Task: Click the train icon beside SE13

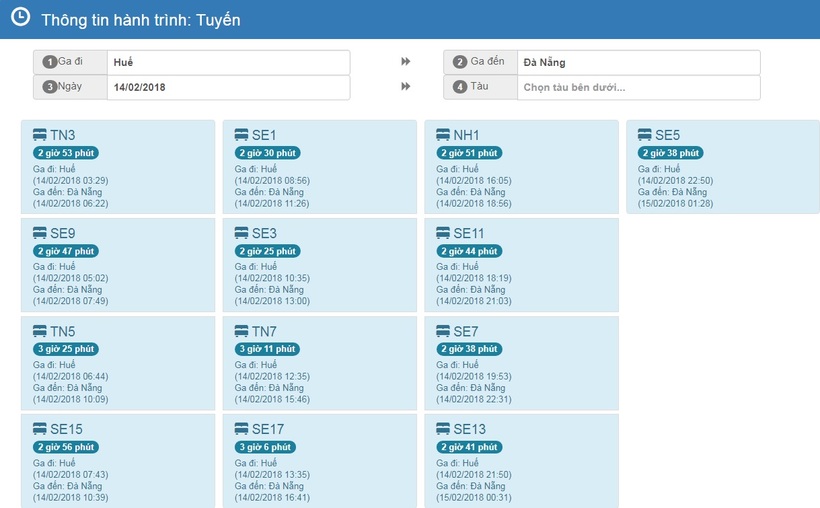Action: pos(443,429)
